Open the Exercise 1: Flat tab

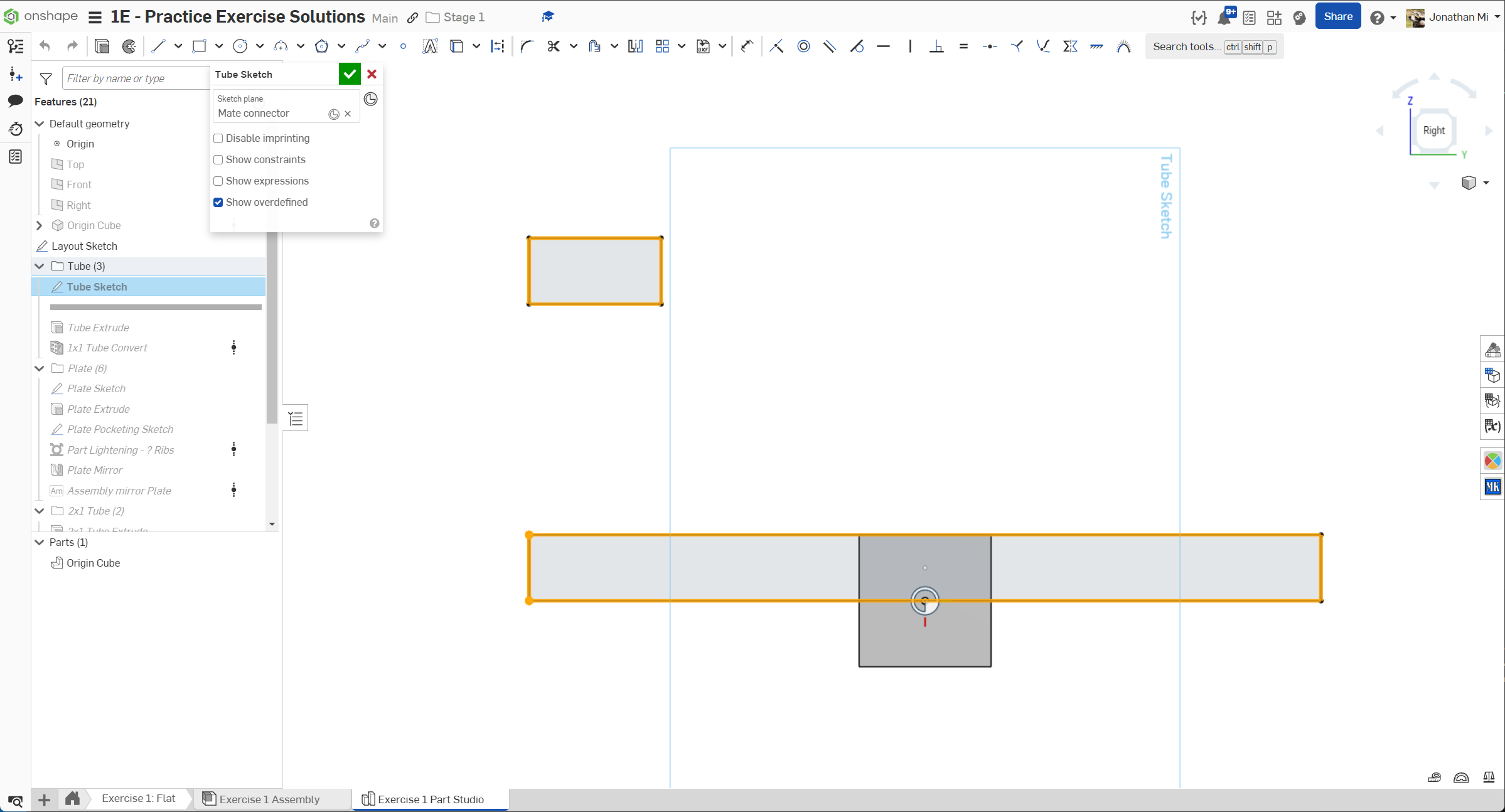click(x=138, y=798)
